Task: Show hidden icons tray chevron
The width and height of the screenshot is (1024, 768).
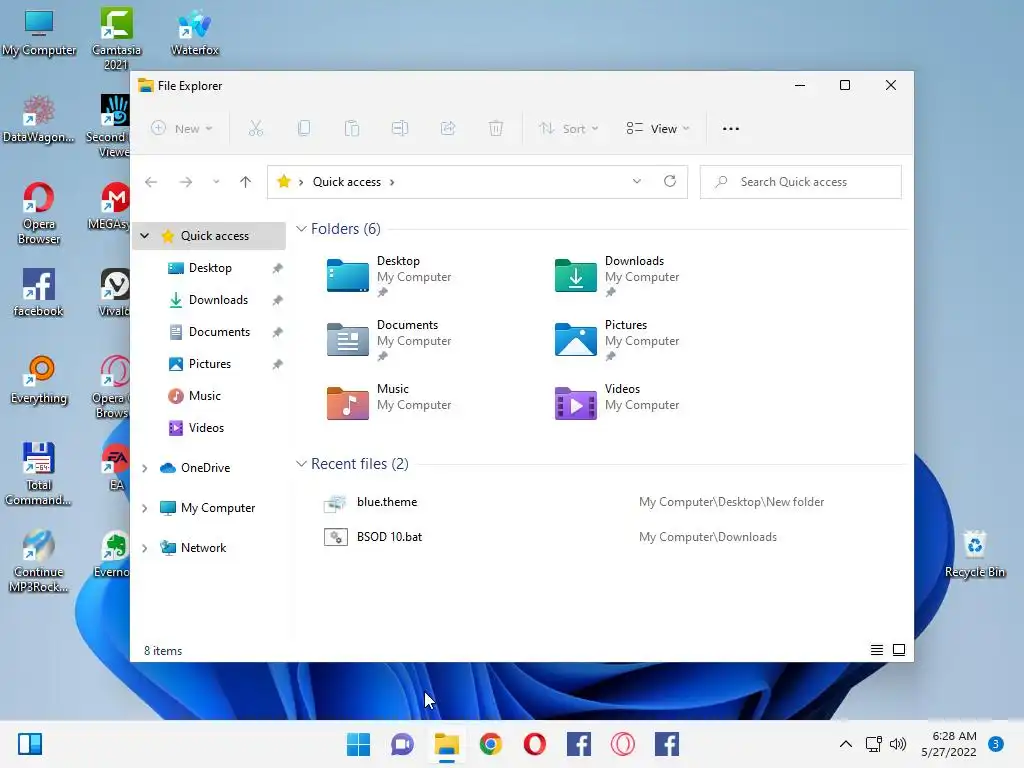Action: 846,744
